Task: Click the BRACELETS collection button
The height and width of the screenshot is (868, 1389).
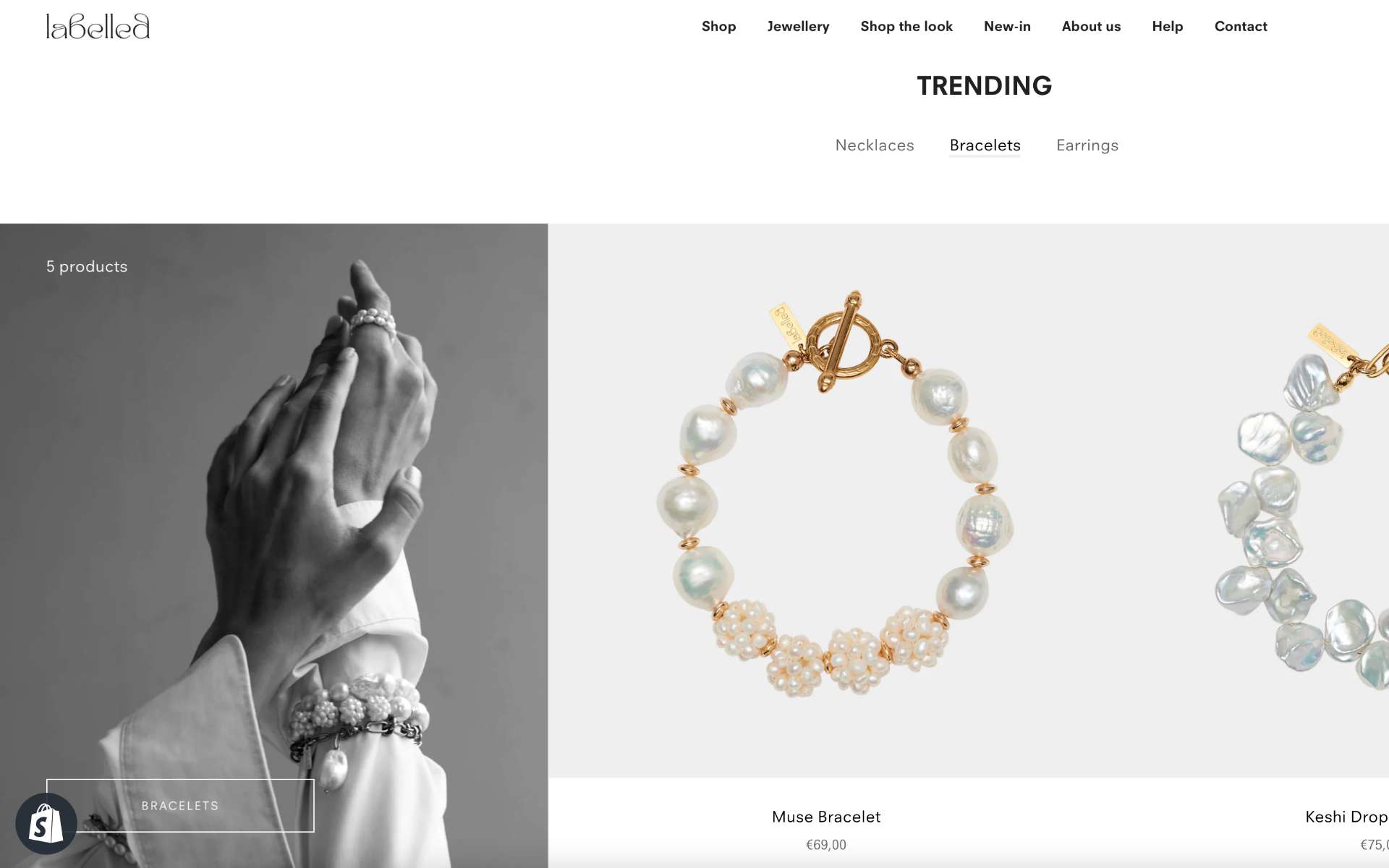Action: pyautogui.click(x=180, y=805)
